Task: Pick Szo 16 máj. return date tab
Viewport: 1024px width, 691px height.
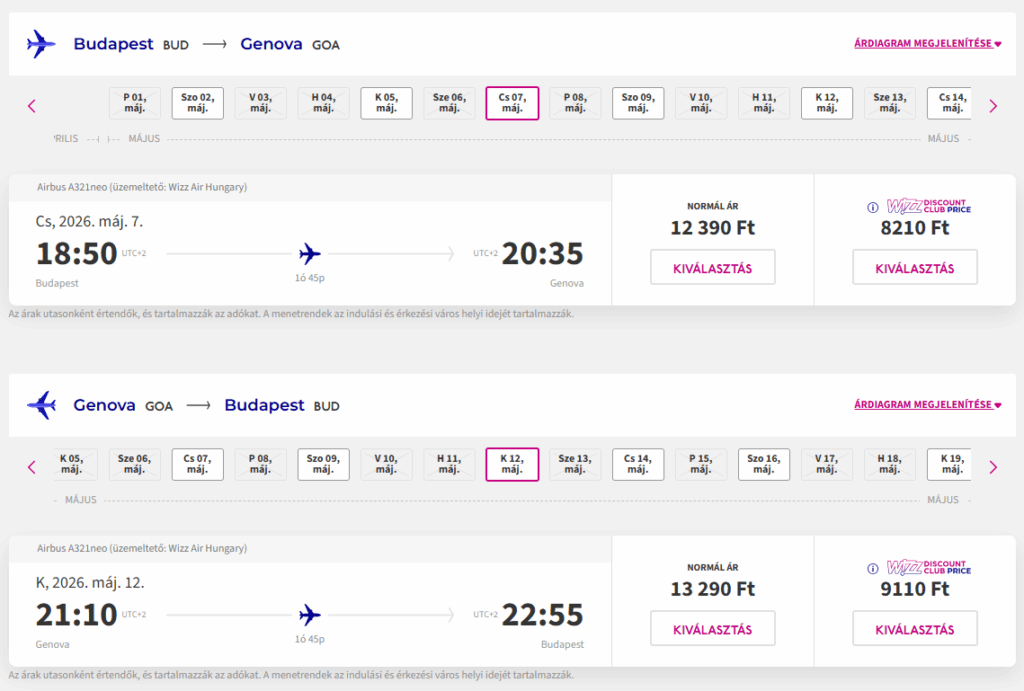Action: [764, 464]
